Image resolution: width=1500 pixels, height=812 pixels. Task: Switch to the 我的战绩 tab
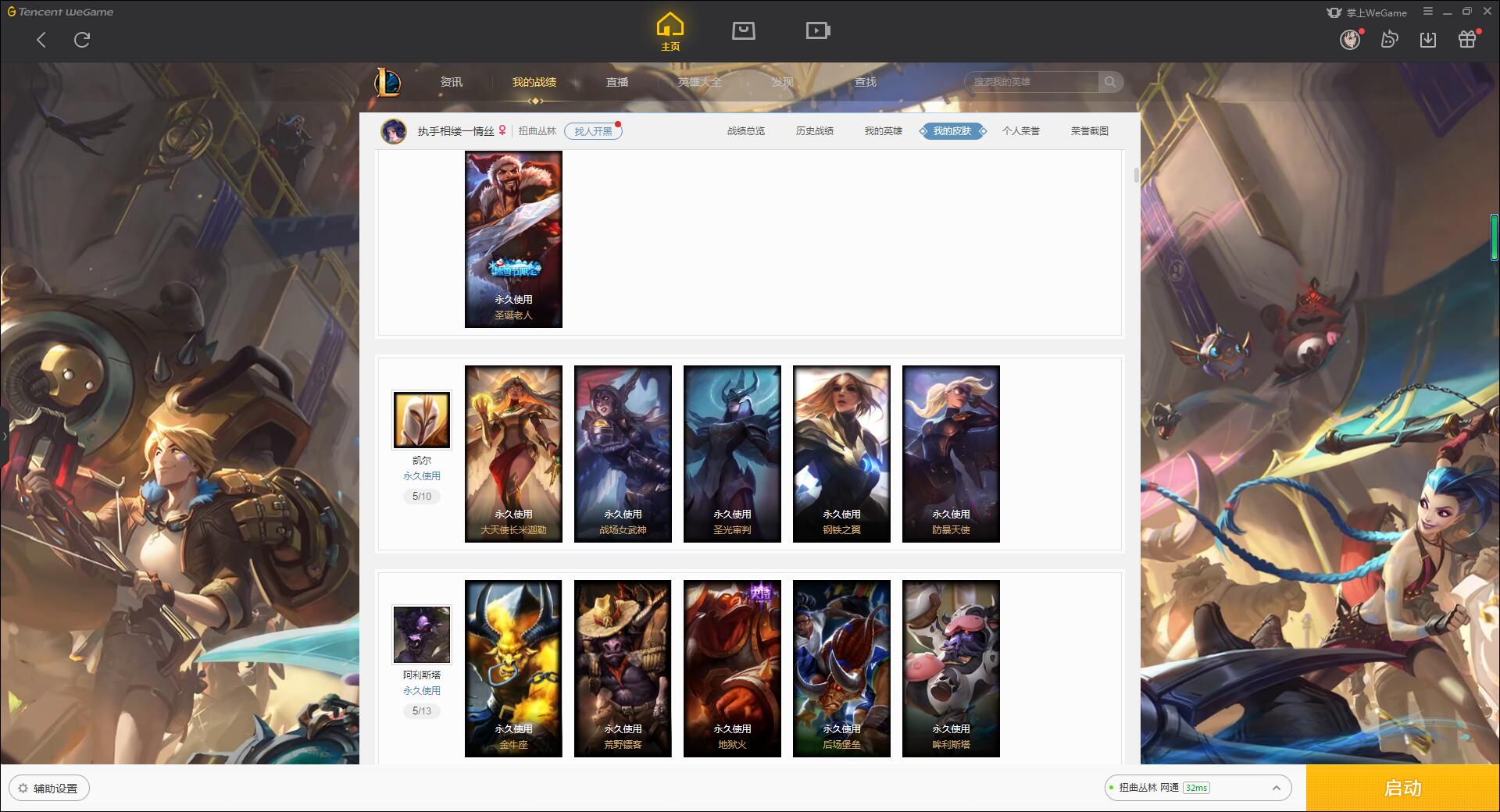(x=534, y=82)
